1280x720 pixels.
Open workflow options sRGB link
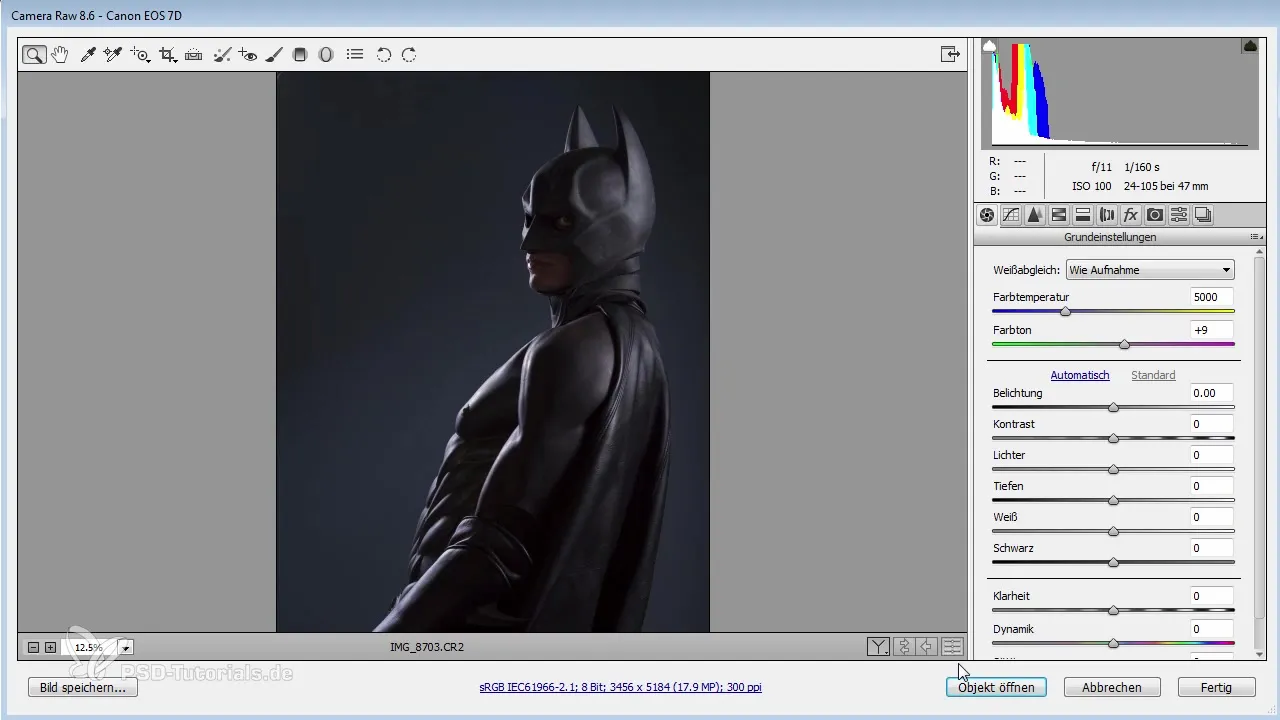(x=620, y=688)
